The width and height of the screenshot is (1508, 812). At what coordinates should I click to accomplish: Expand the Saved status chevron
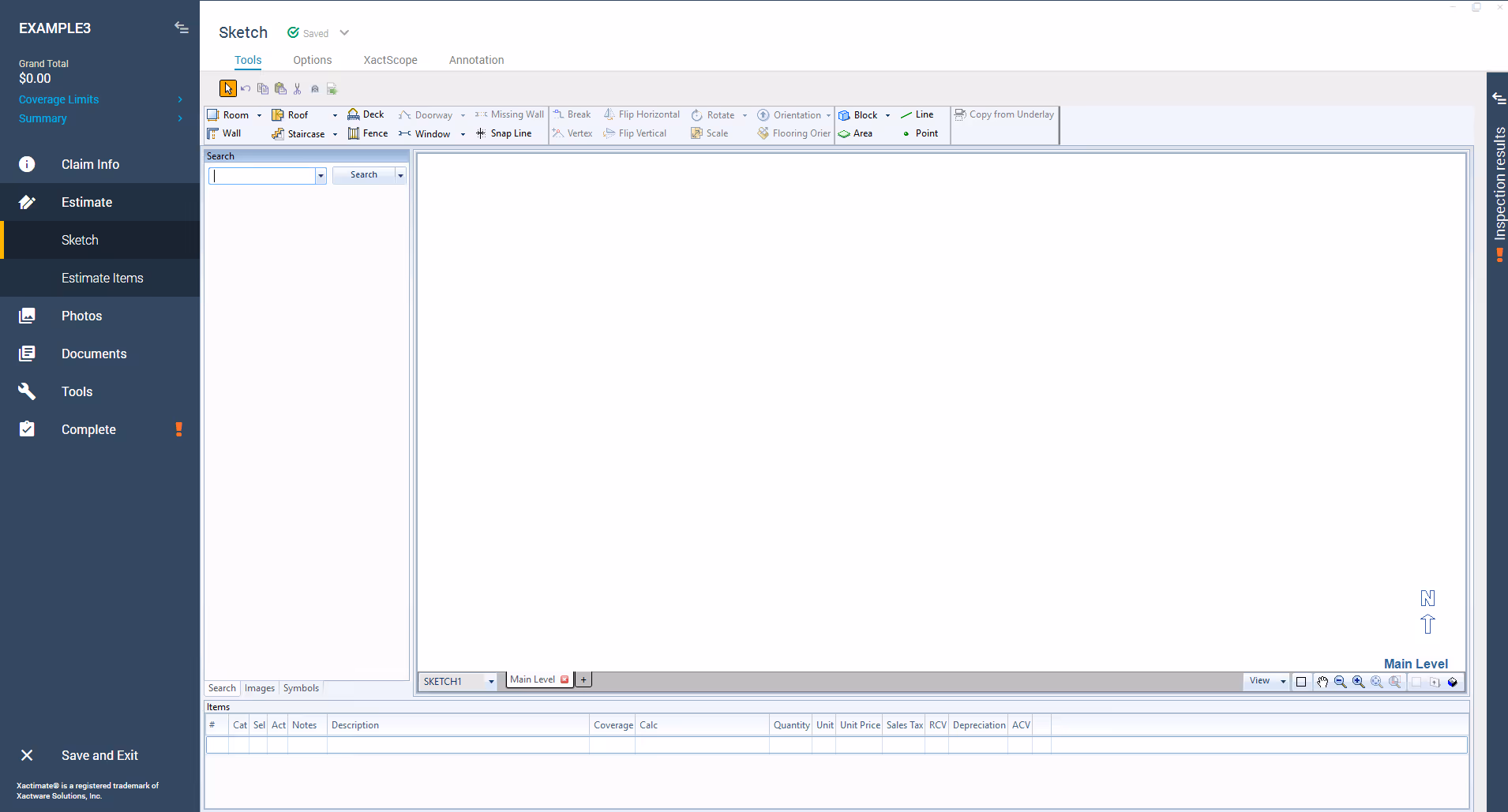pos(344,33)
